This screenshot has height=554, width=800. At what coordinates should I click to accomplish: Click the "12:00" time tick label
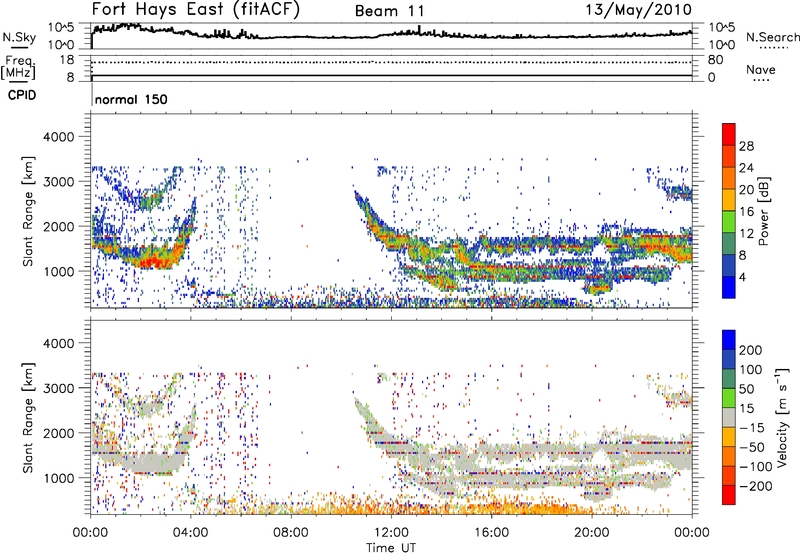(x=391, y=533)
